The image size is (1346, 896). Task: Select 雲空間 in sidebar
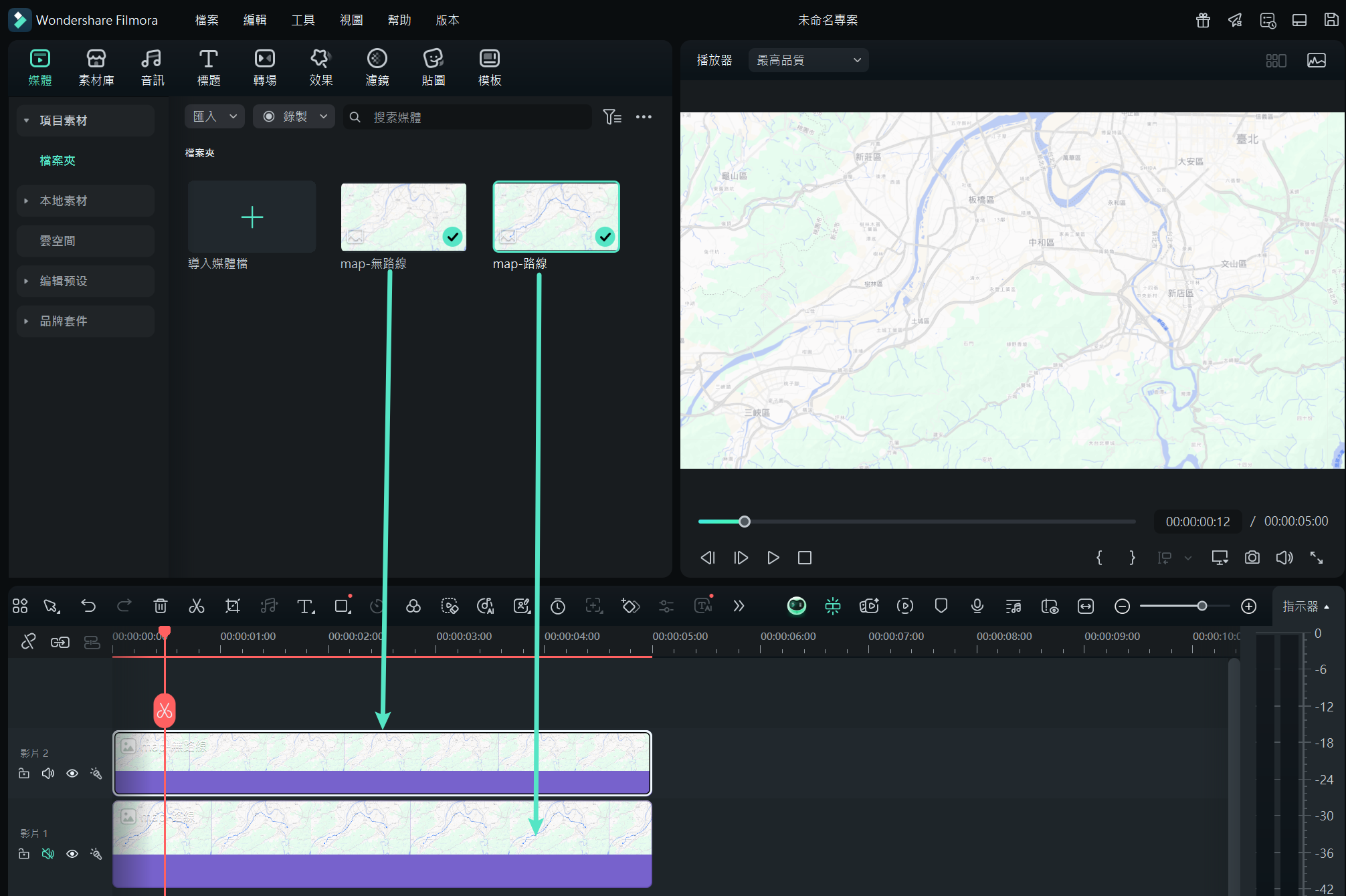coord(86,241)
